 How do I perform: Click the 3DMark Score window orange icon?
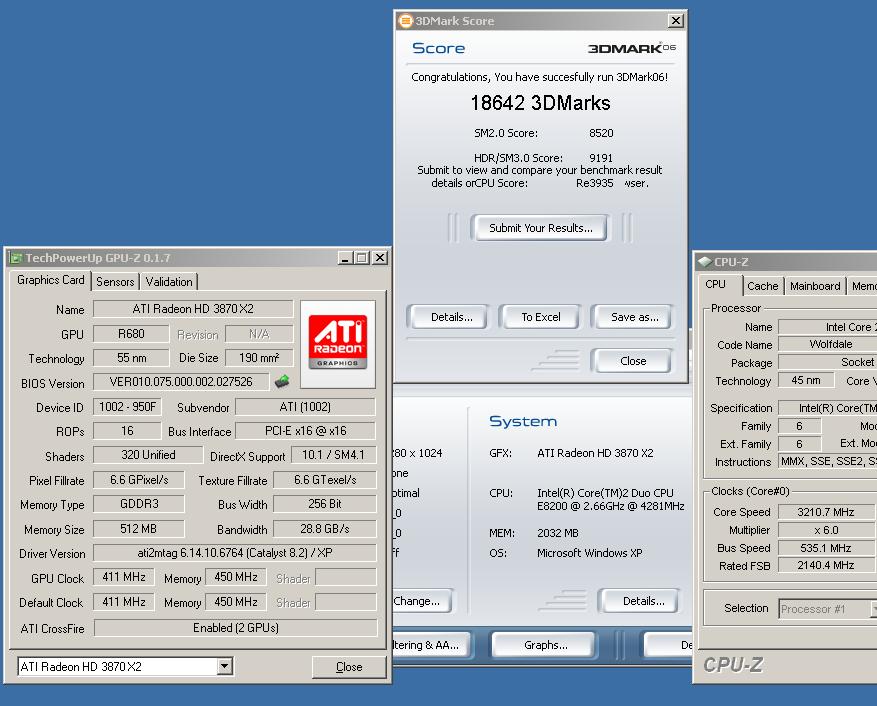pos(406,21)
